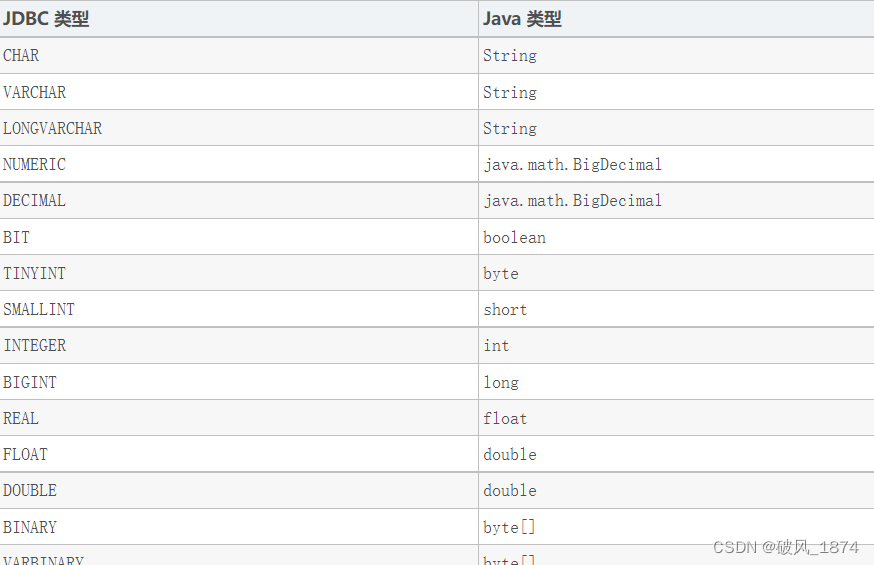Click the DOUBLE cell
Image resolution: width=874 pixels, height=565 pixels.
[239, 490]
